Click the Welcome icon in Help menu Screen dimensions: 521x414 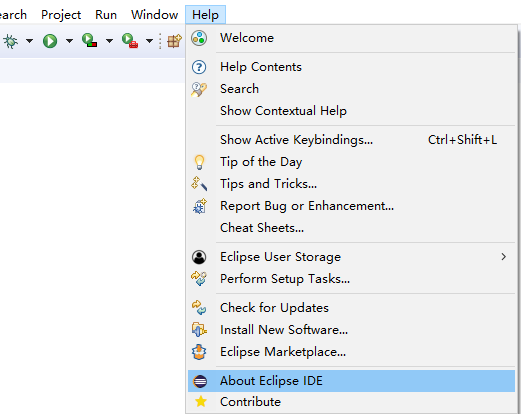pos(199,38)
